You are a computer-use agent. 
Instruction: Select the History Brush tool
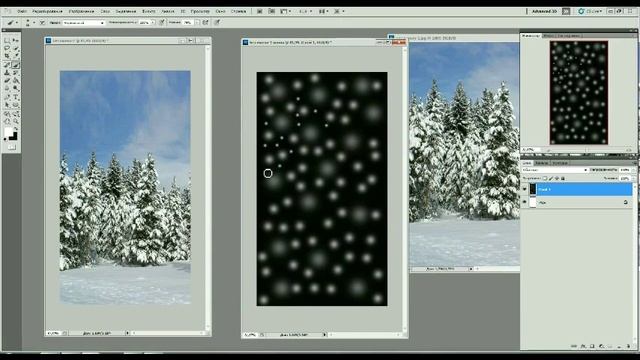(x=16, y=73)
